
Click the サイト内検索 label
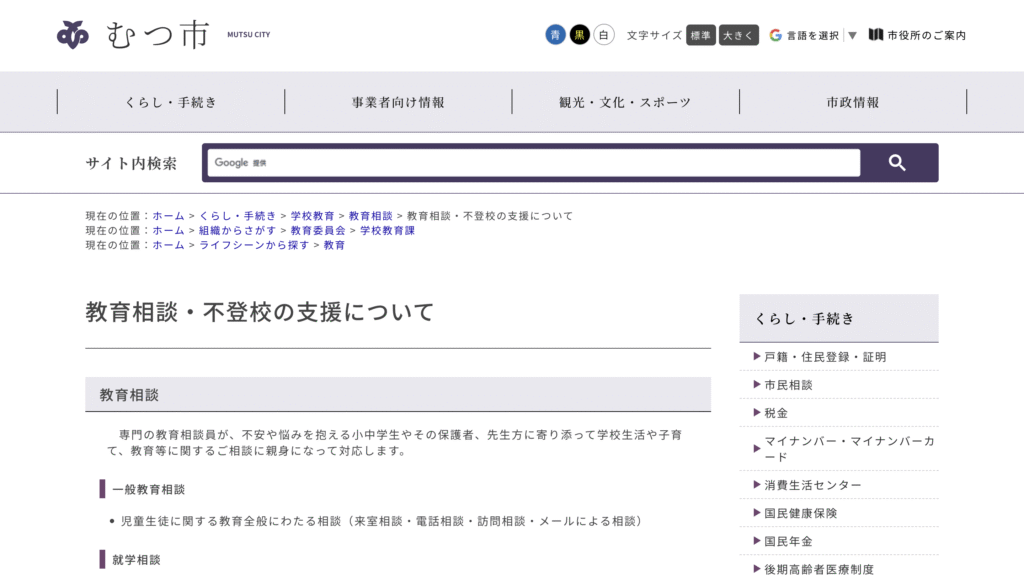131,163
